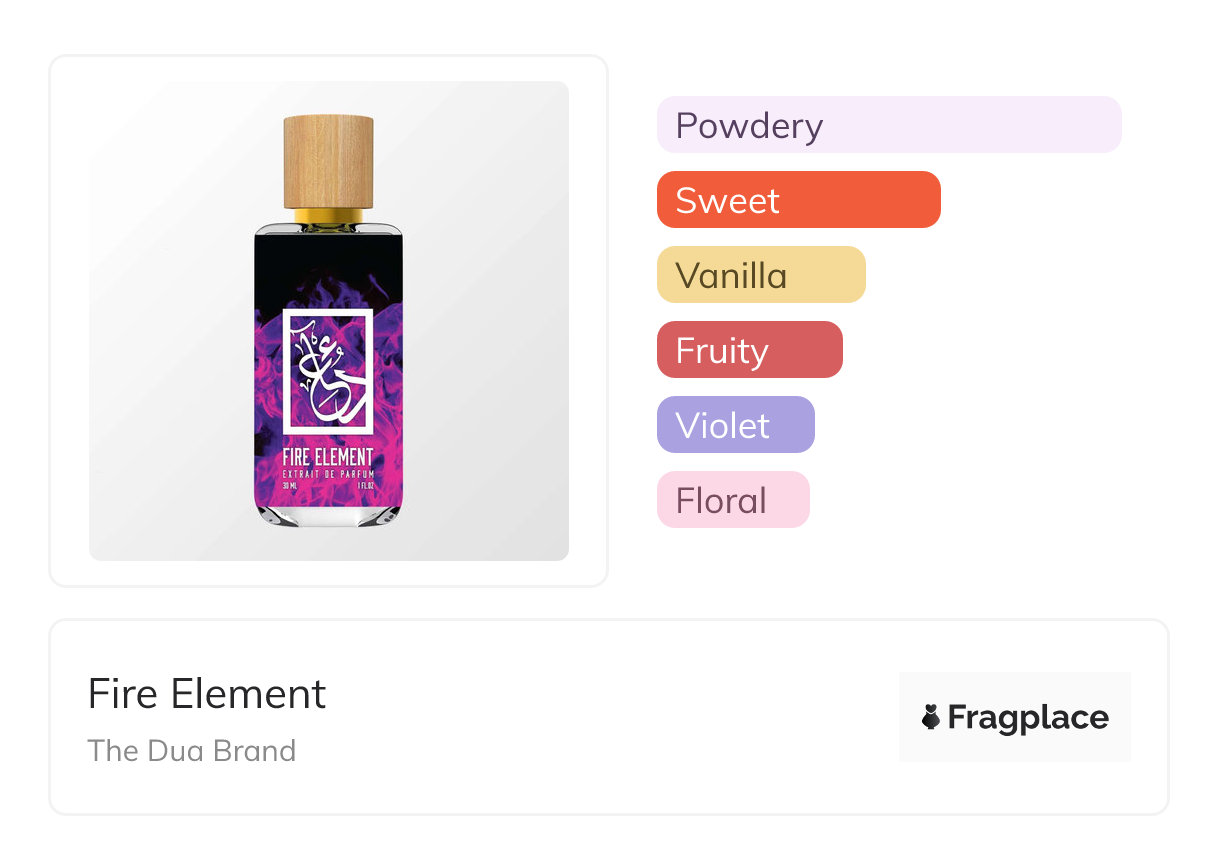This screenshot has height=864, width=1218.
Task: Click the FIRE ELEMENT text on bottle label
Action: coord(328,456)
